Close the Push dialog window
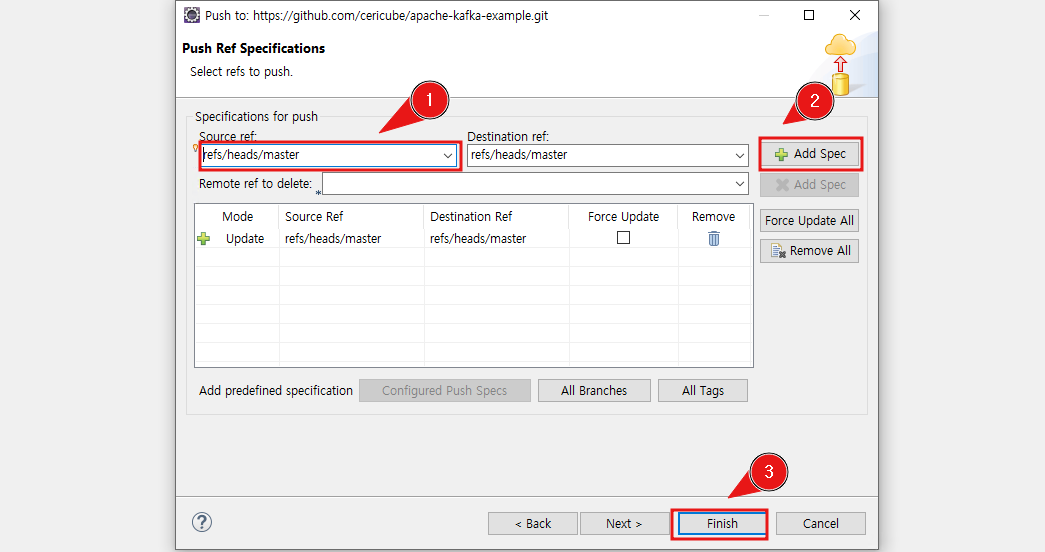This screenshot has width=1045, height=552. click(855, 15)
